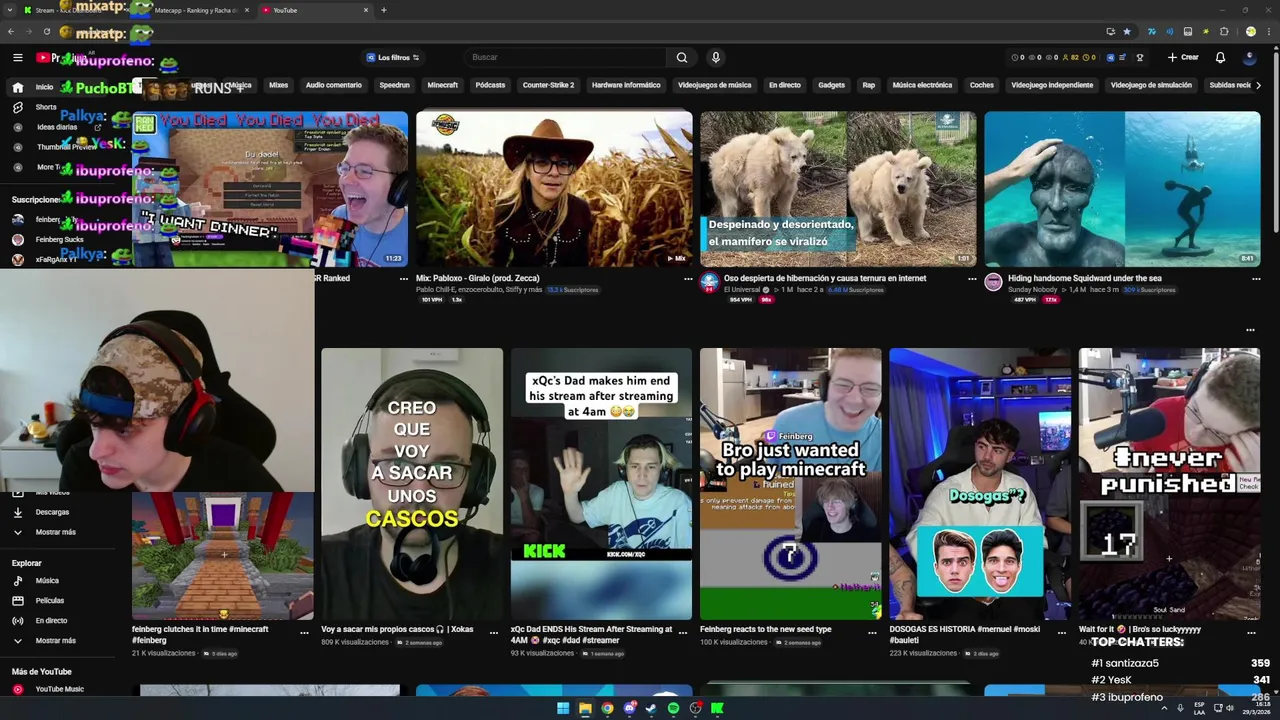The image size is (1280, 720).
Task: Open the account avatar menu
Action: [1249, 57]
